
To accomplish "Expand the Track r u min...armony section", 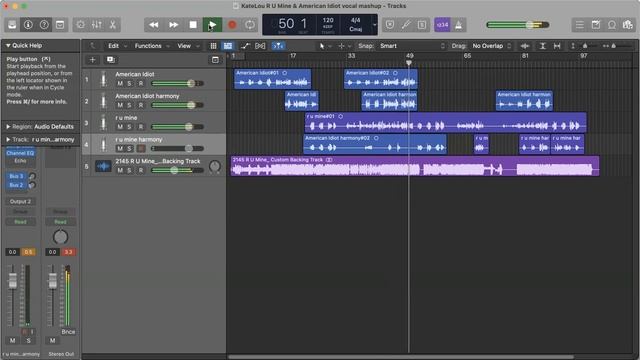I will point(8,140).
